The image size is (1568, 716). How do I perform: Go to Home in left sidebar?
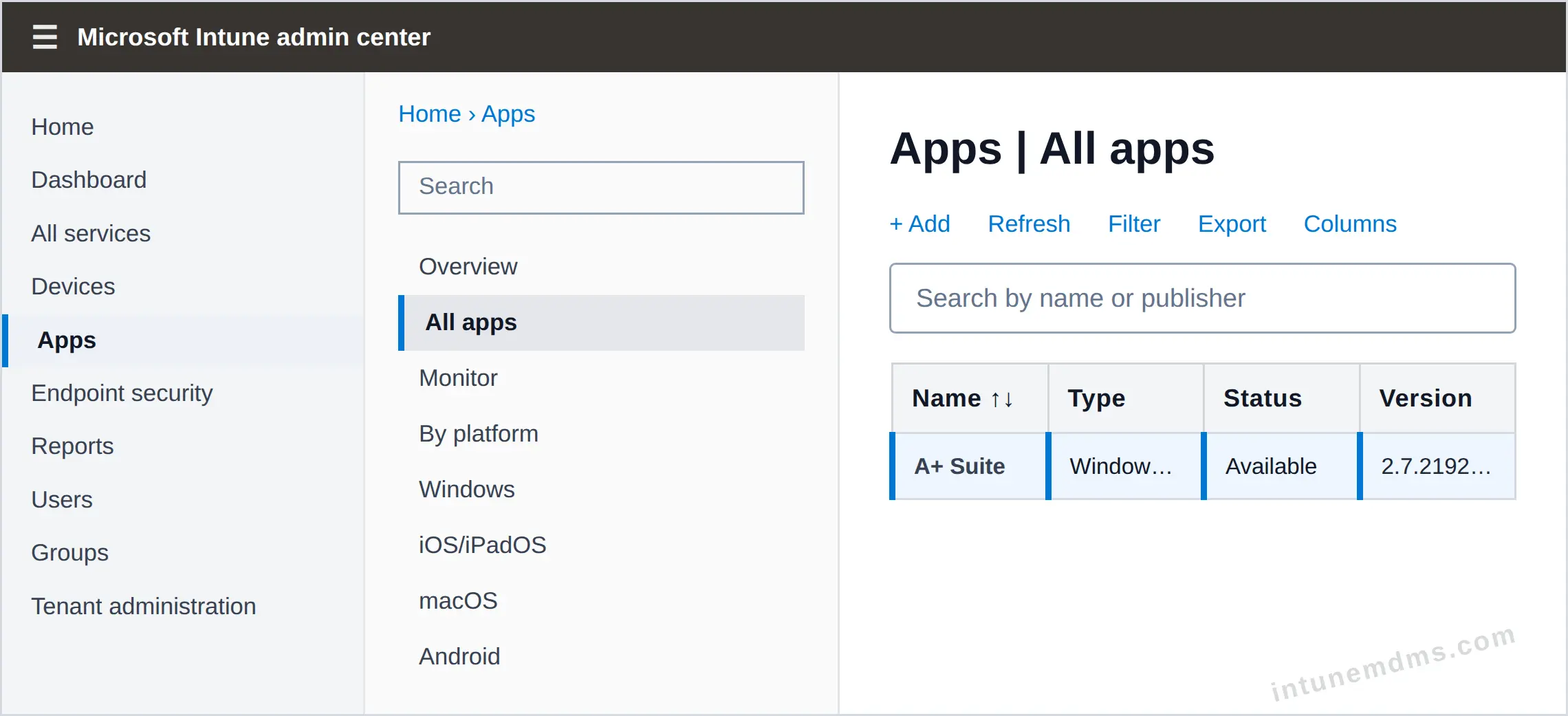63,127
